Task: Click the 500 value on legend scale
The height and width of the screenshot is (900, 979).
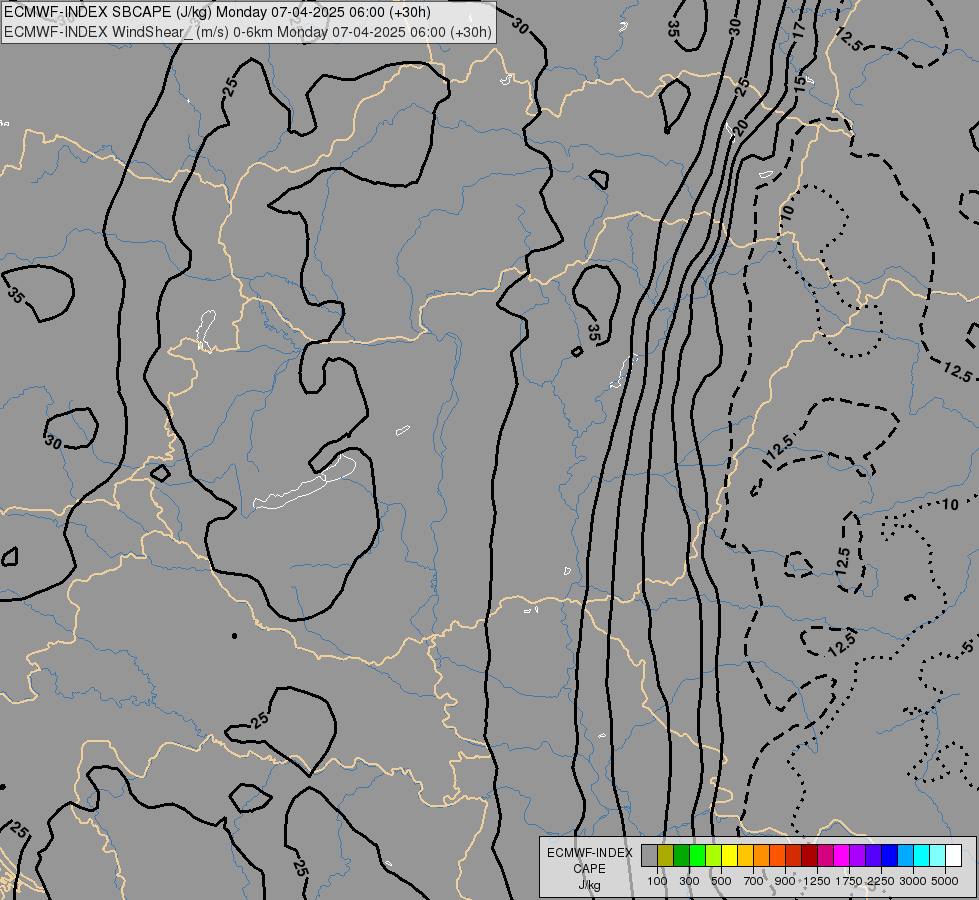Action: [721, 881]
